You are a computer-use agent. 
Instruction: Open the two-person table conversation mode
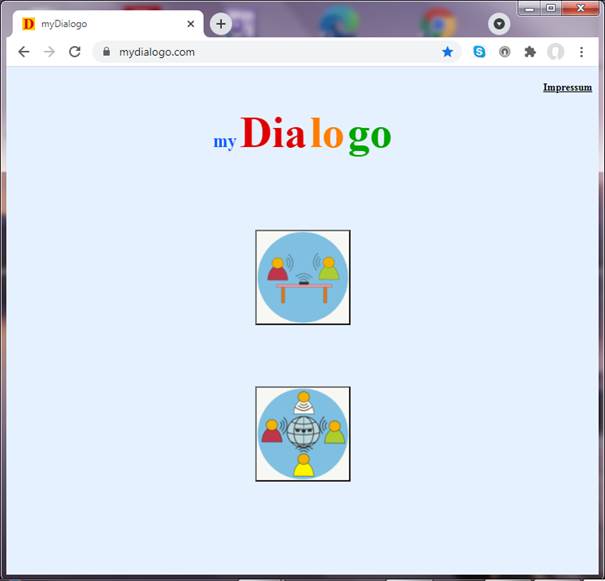[x=302, y=277]
